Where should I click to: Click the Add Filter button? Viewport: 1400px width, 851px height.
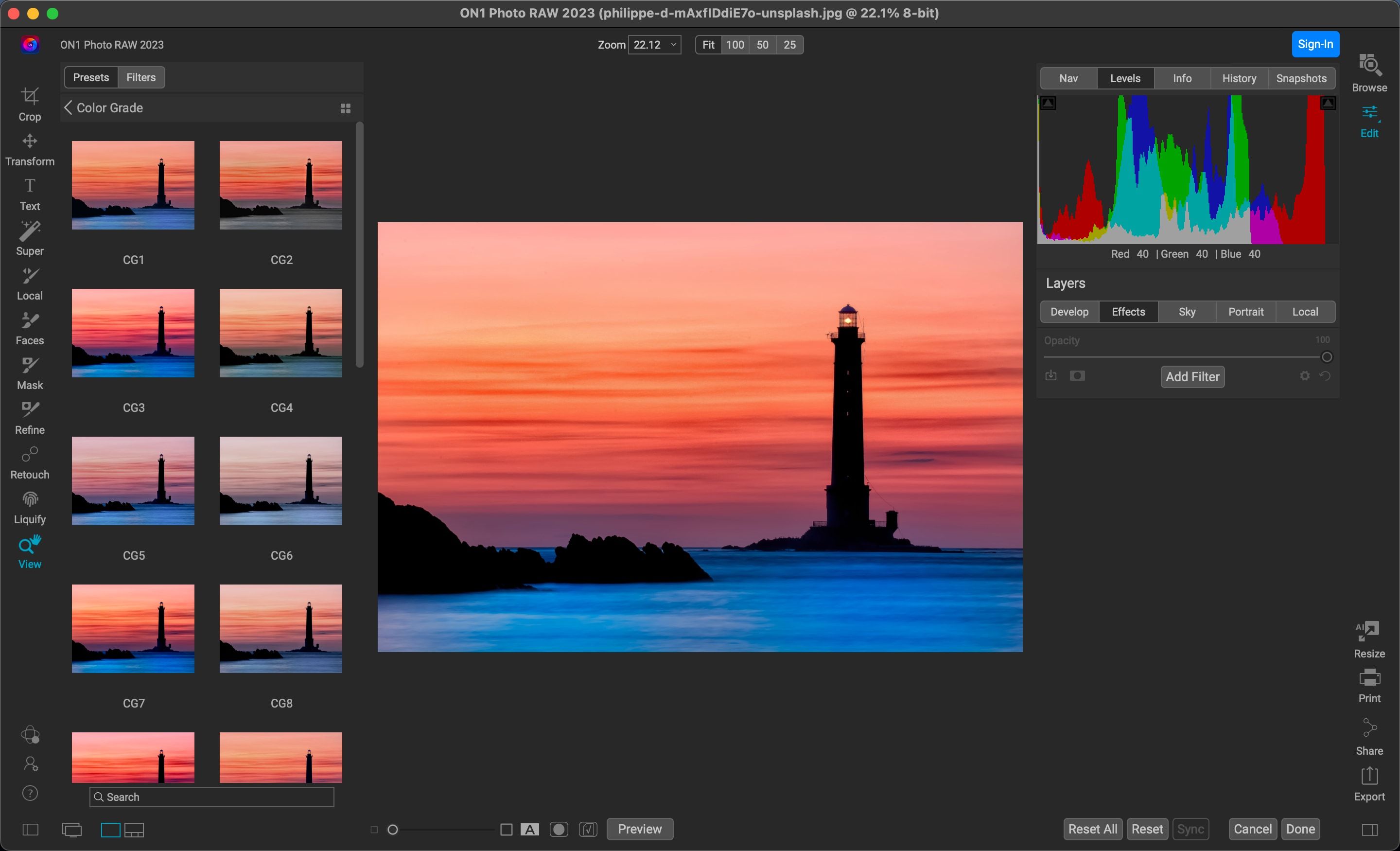point(1192,376)
